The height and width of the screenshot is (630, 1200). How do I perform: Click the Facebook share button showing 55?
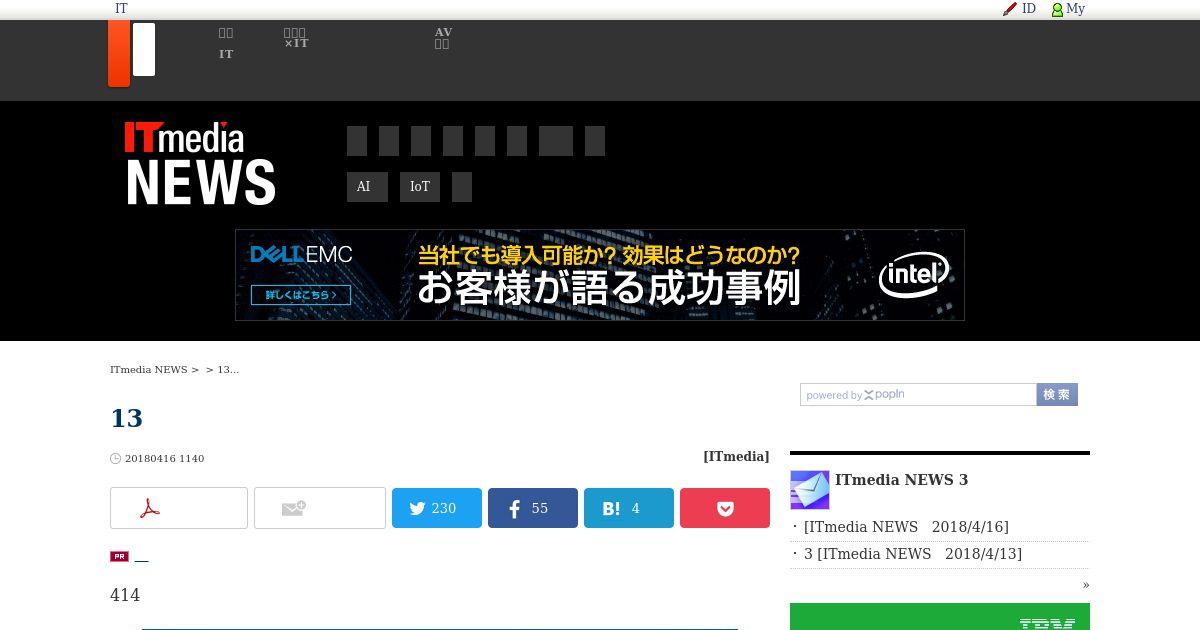(x=533, y=508)
